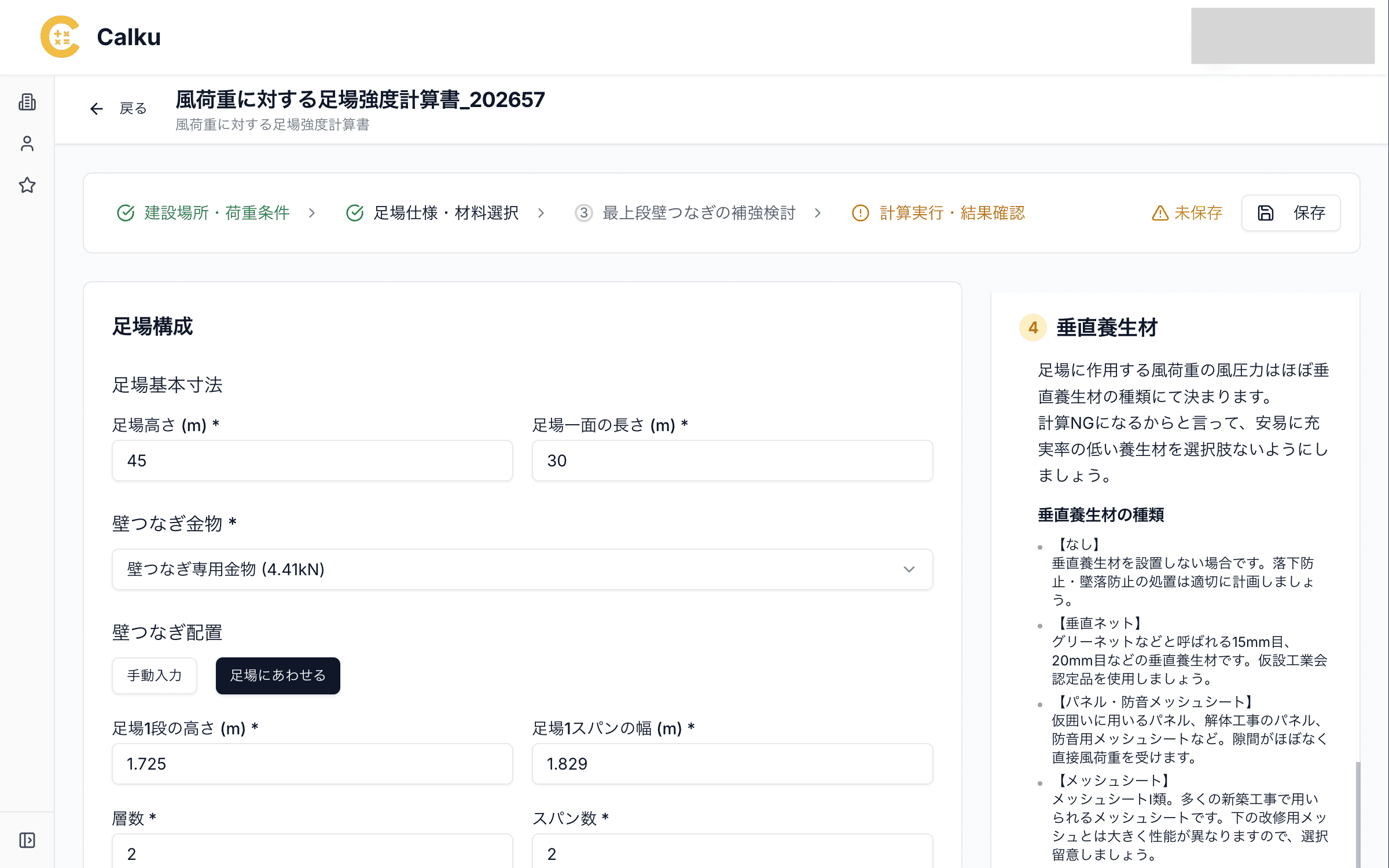The height and width of the screenshot is (868, 1389).
Task: Click the スパン数 input field
Action: tap(732, 852)
